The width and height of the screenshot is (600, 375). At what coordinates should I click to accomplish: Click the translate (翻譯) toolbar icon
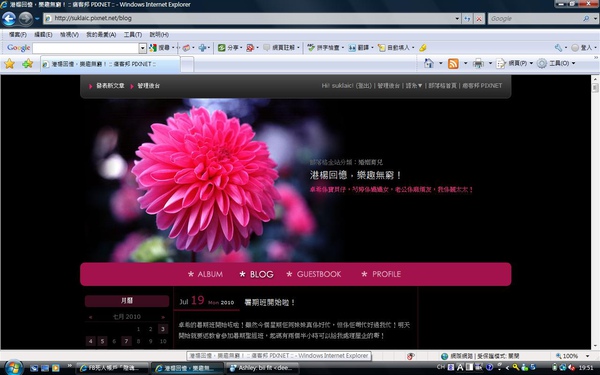[352, 48]
